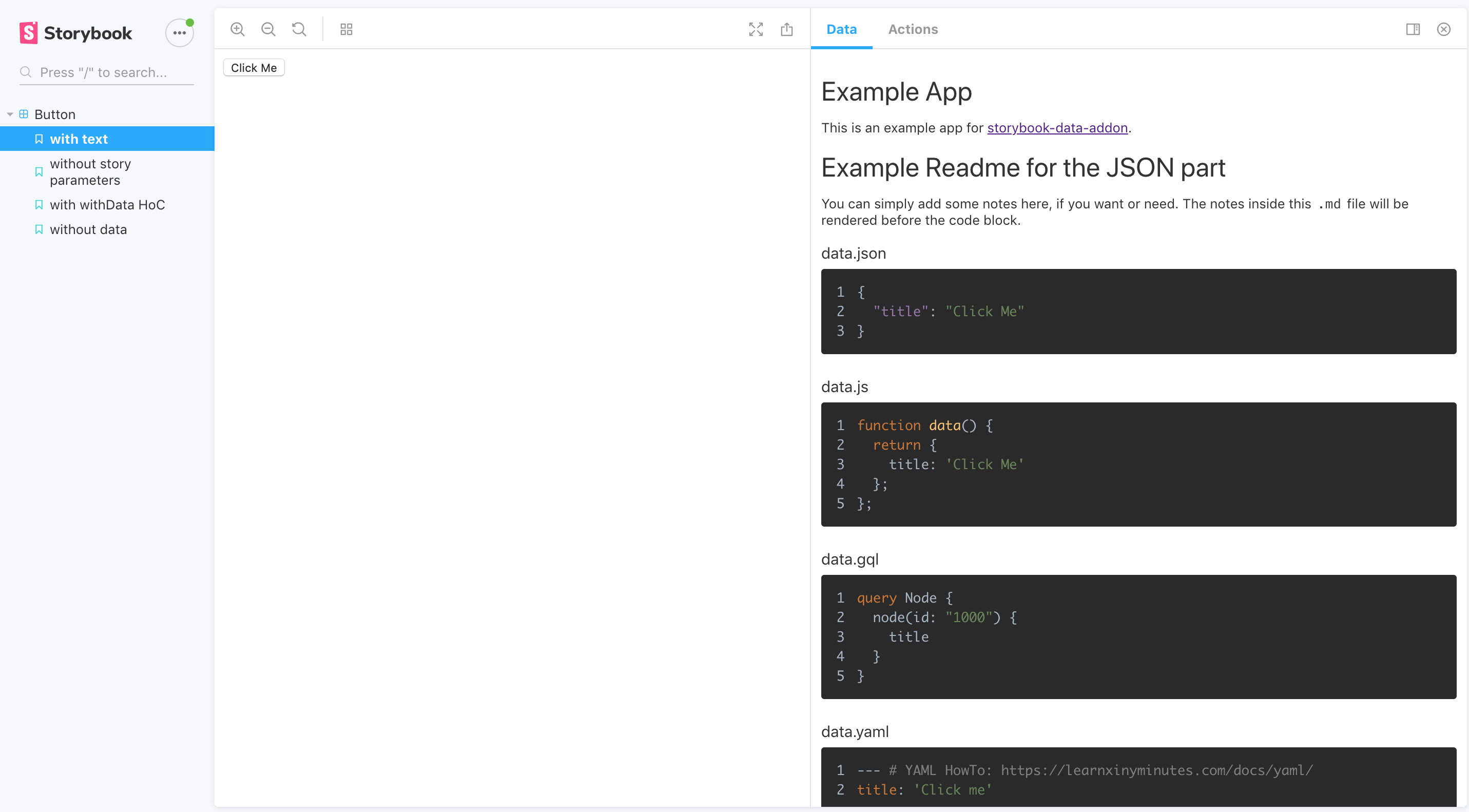Enter full screen preview mode
Image resolution: width=1469 pixels, height=812 pixels.
pos(756,29)
